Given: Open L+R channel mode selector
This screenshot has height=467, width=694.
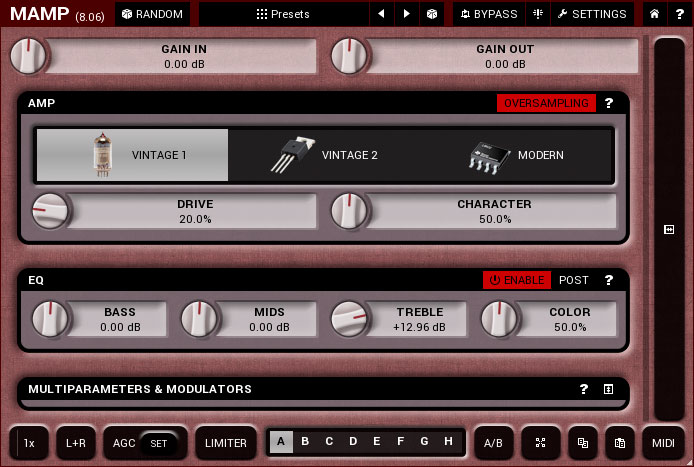Looking at the screenshot, I should coord(76,443).
